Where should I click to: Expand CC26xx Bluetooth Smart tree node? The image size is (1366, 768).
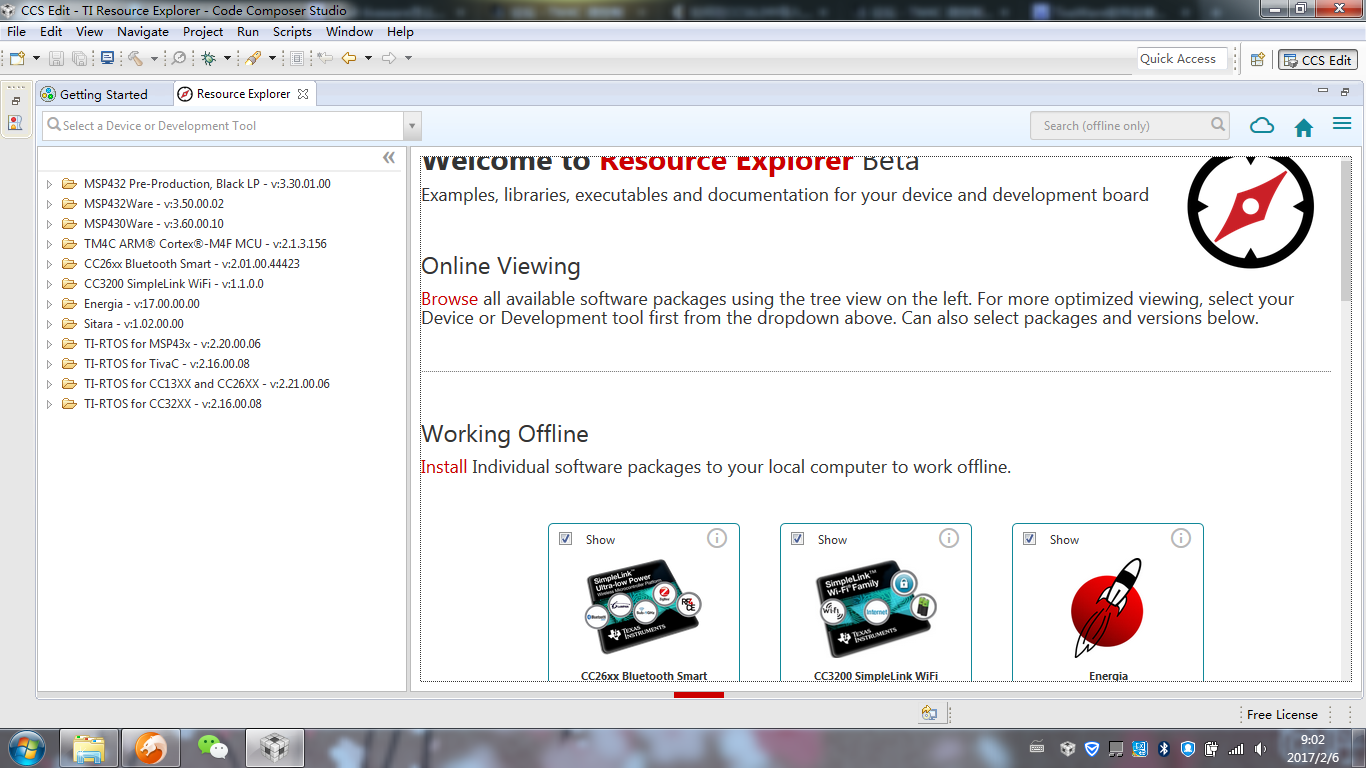click(x=49, y=264)
